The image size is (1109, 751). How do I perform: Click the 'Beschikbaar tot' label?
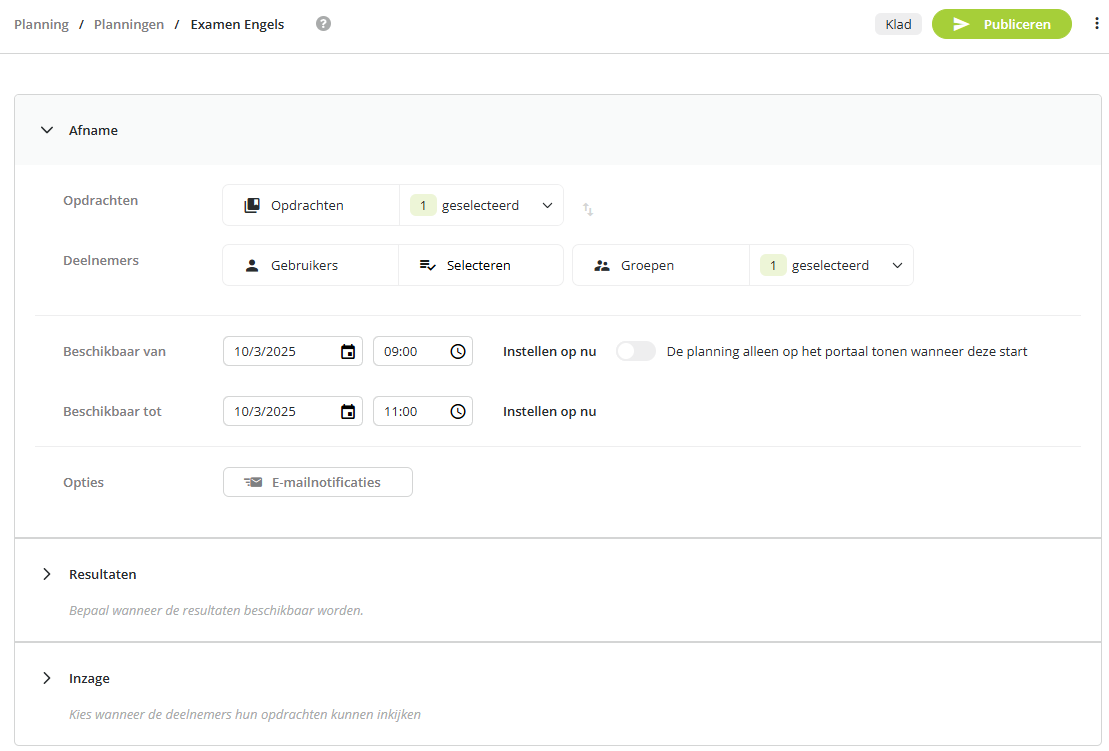pyautogui.click(x=112, y=412)
